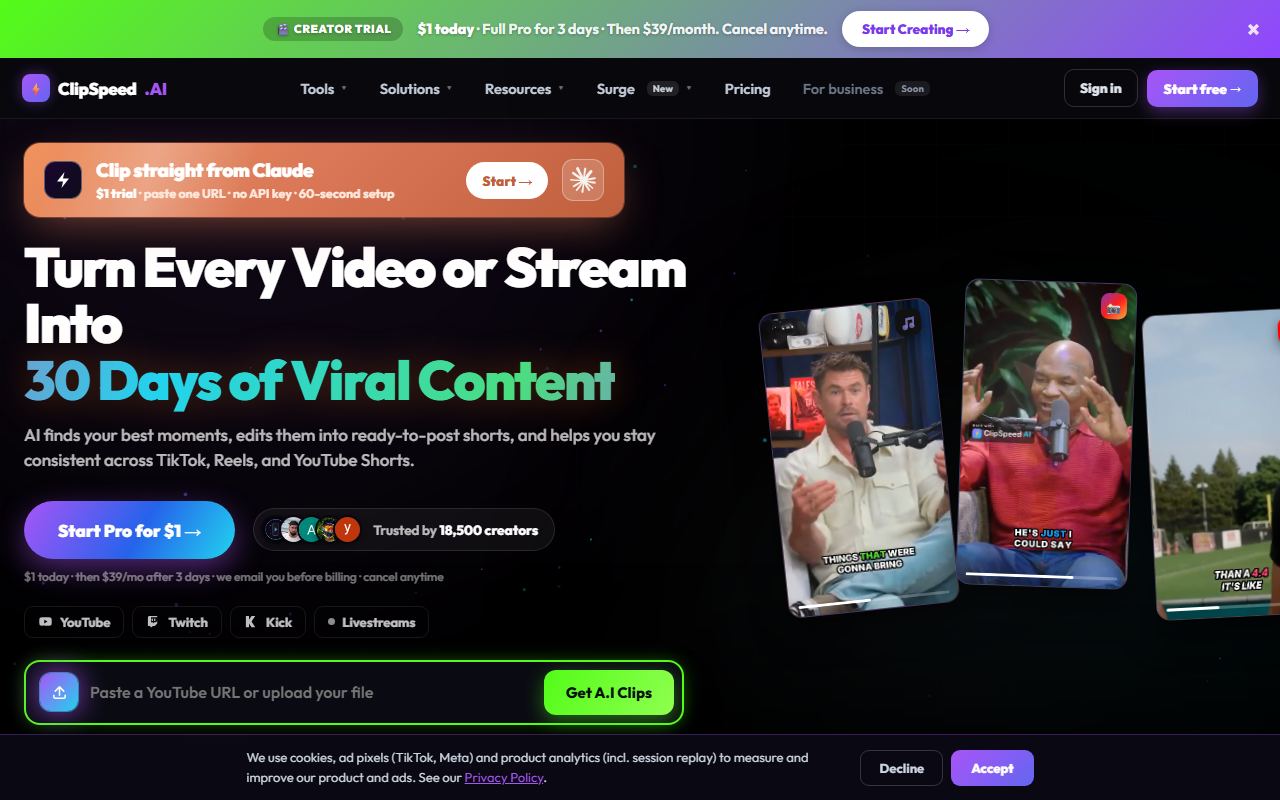
Task: Open the Privacy Policy link
Action: (x=504, y=777)
